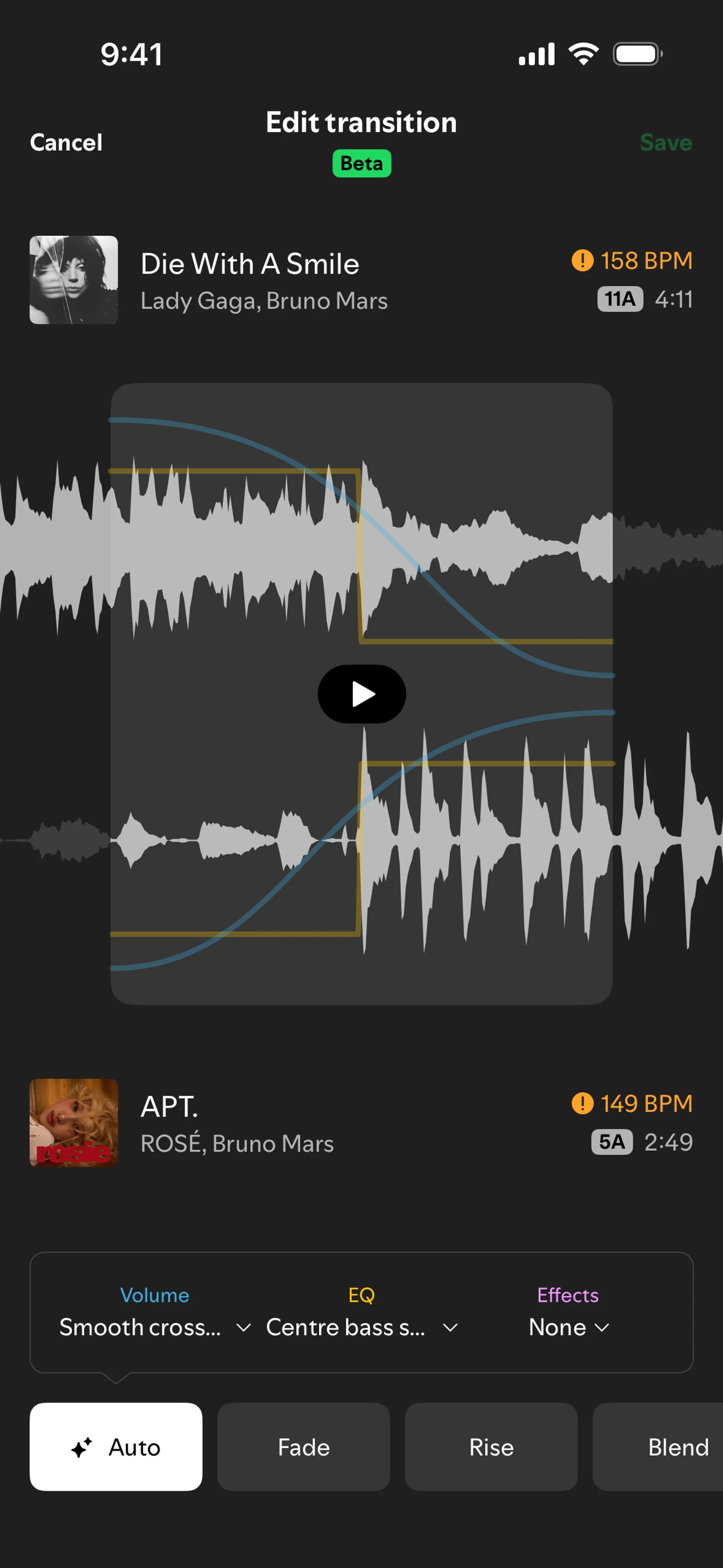Choose the Blend transition preset
Screen dimensions: 723x1568
[x=659, y=1446]
